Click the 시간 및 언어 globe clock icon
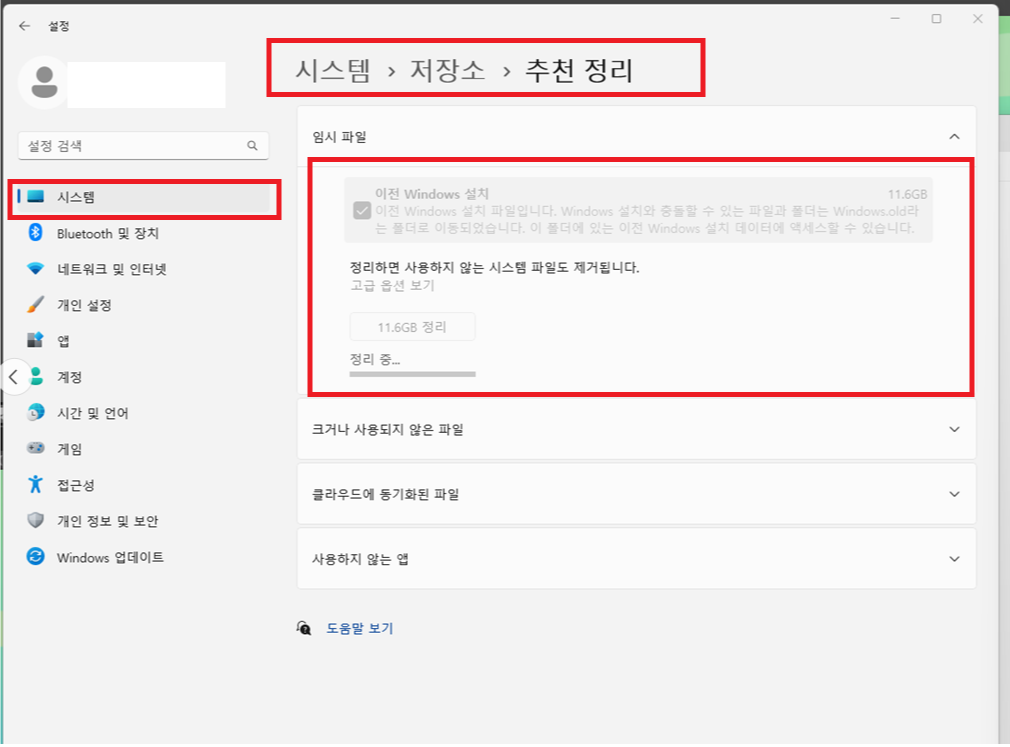 pyautogui.click(x=35, y=412)
